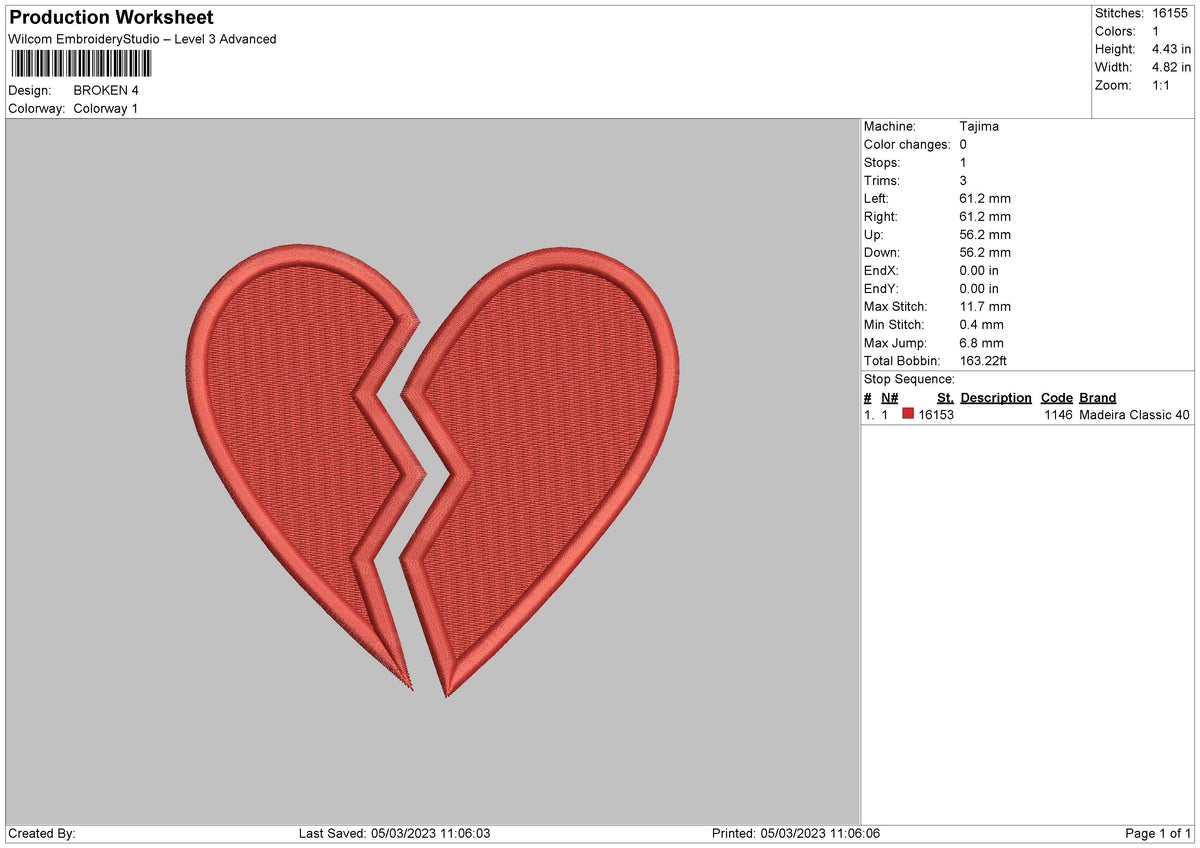Click the Total Bobbin value 163.22ft
1200x848 pixels.
click(985, 361)
